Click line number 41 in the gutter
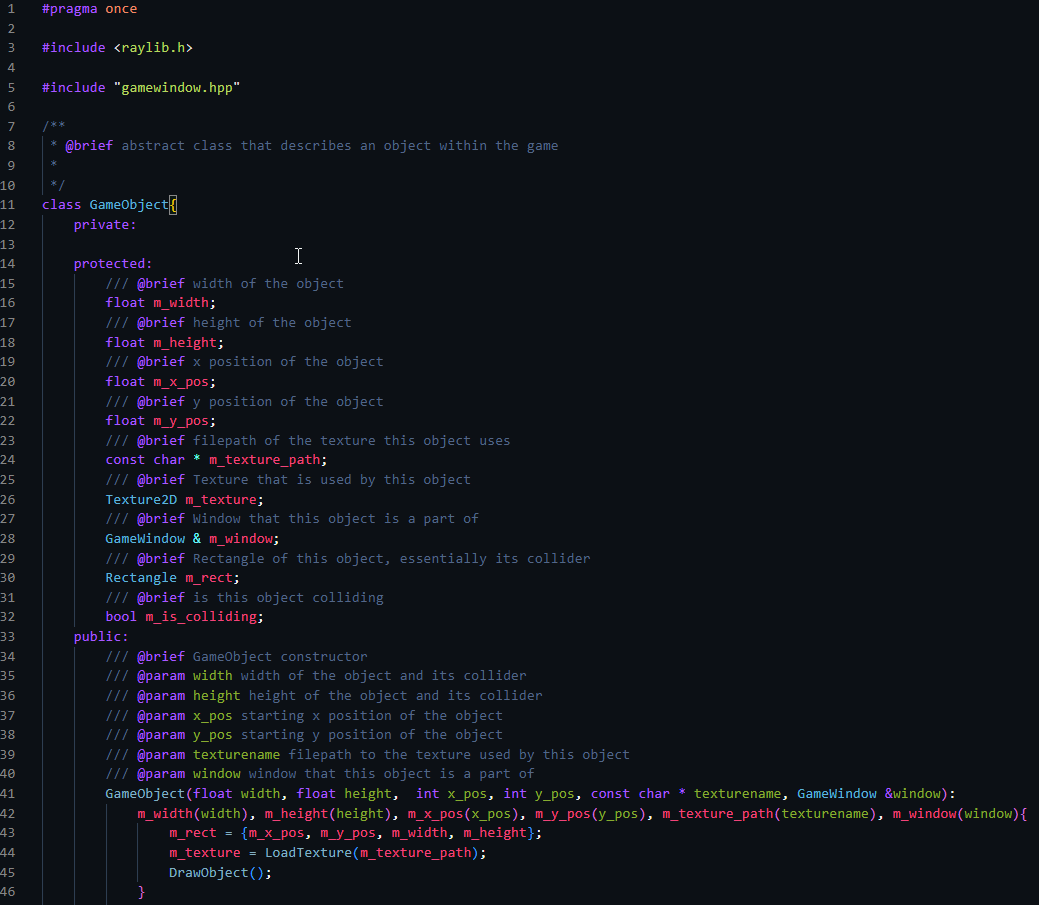This screenshot has height=905, width=1039. pyautogui.click(x=9, y=794)
